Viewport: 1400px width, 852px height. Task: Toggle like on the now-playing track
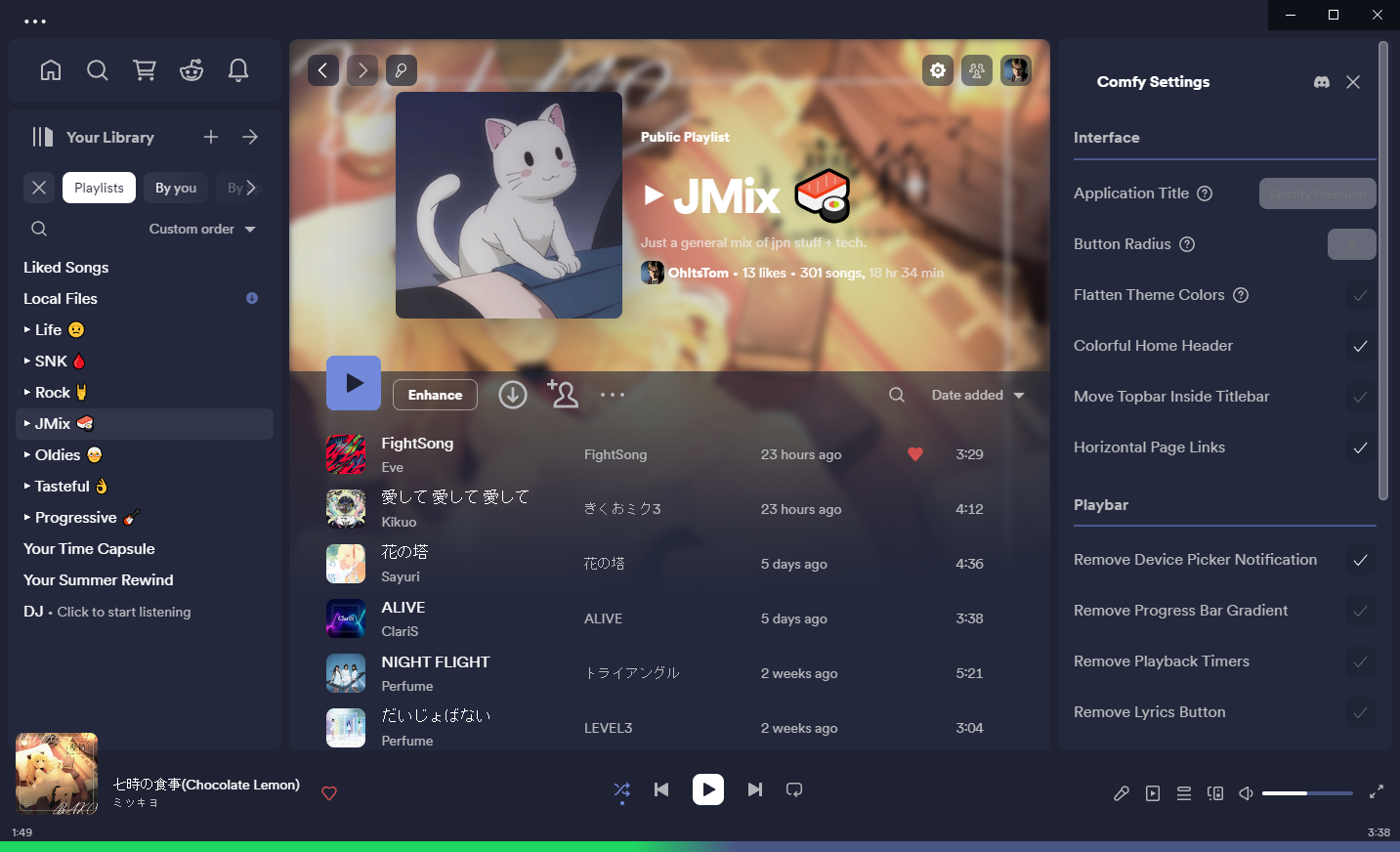pyautogui.click(x=329, y=793)
